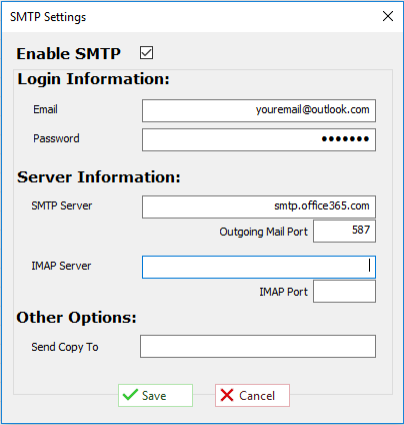This screenshot has width=404, height=425.
Task: Click into the Password field
Action: pyautogui.click(x=259, y=140)
